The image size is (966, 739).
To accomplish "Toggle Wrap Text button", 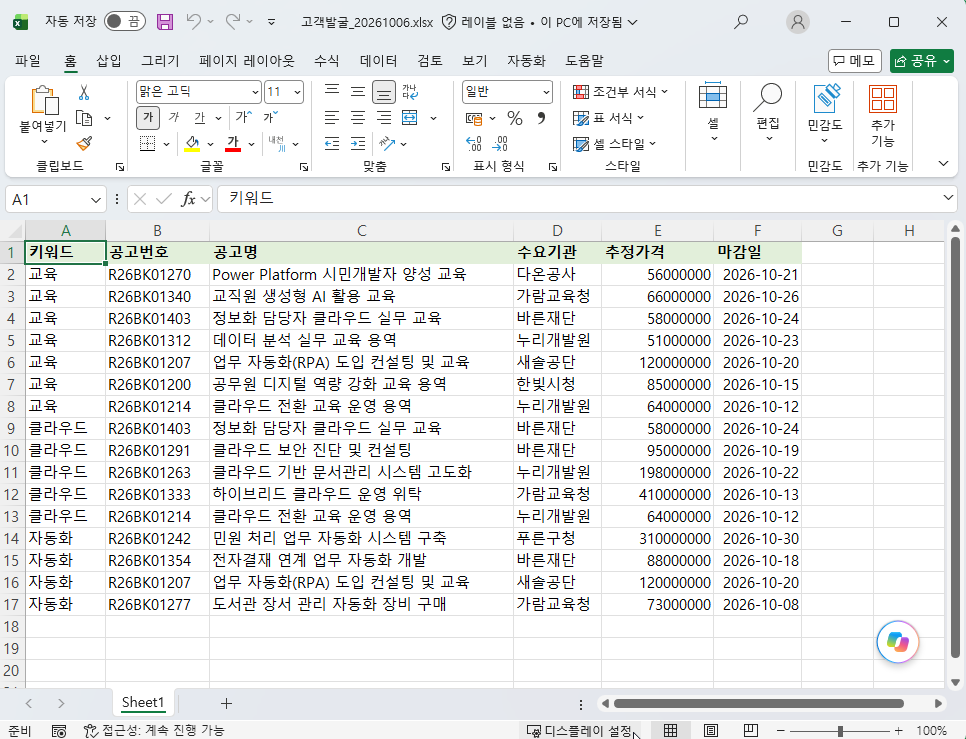I will pos(410,92).
